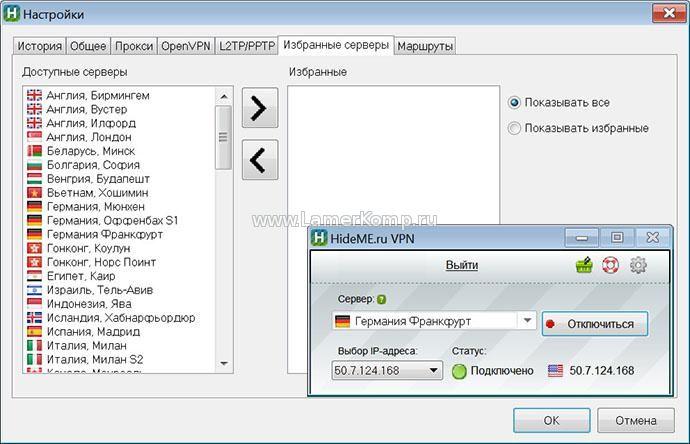Click the green question mark next to Сервер
Viewport: 690px width, 444px height.
(382, 300)
